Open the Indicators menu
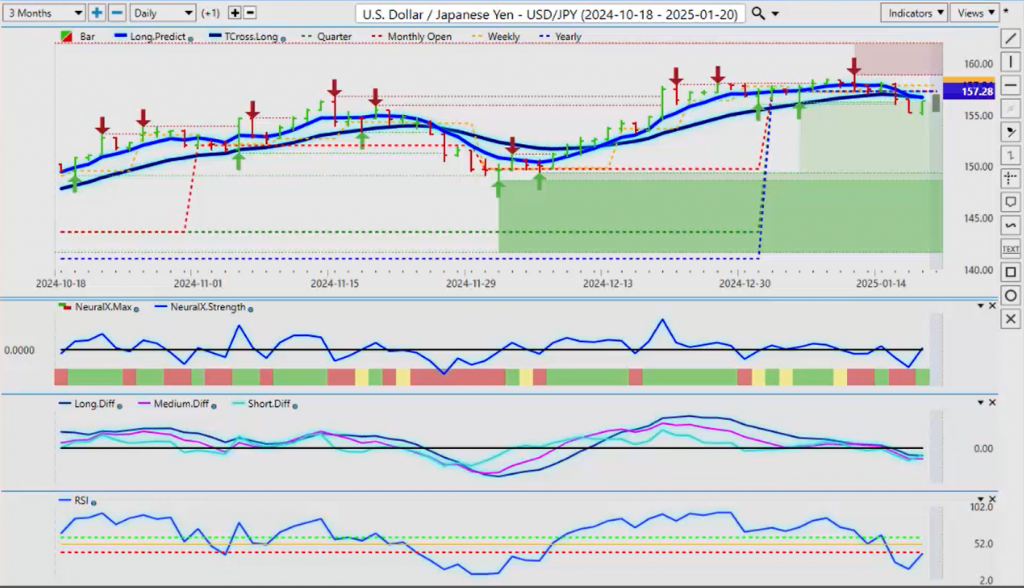This screenshot has height=588, width=1024. pyautogui.click(x=914, y=13)
